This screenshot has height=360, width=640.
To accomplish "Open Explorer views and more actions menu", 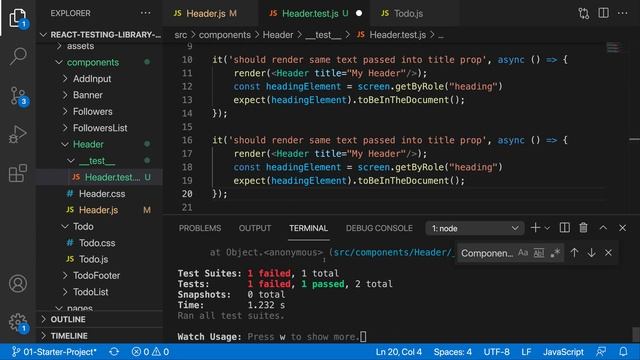I will (x=145, y=13).
